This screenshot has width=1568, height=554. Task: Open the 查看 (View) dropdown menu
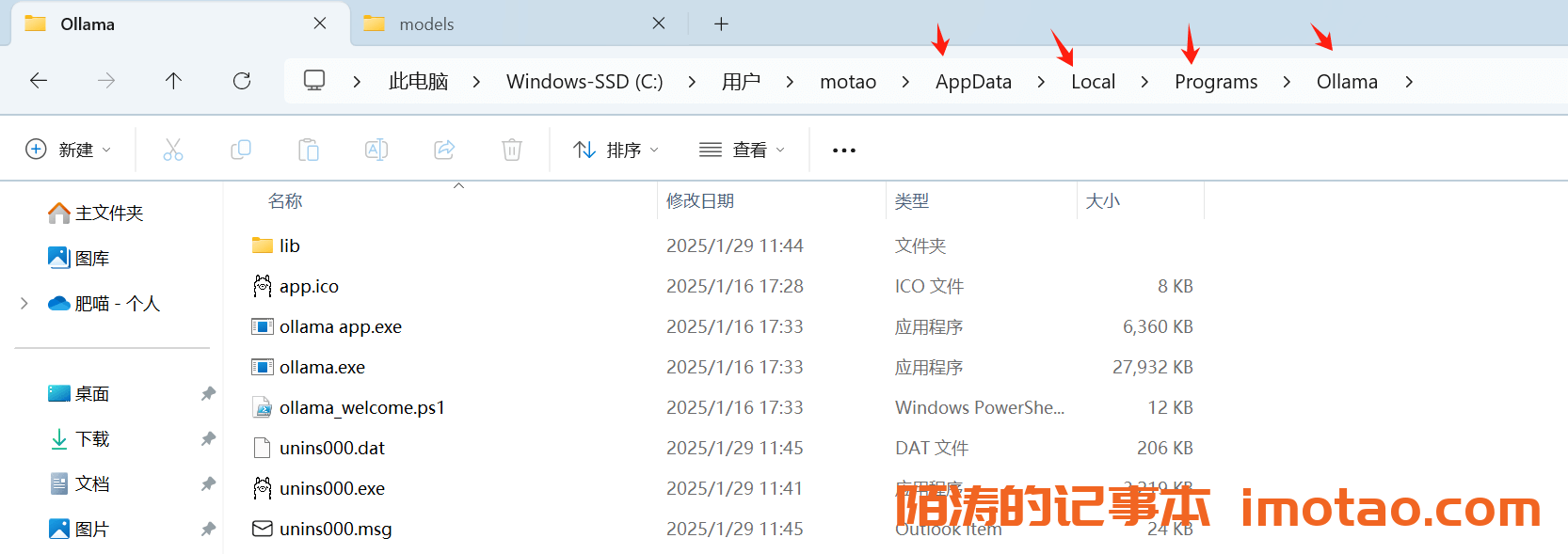(742, 150)
